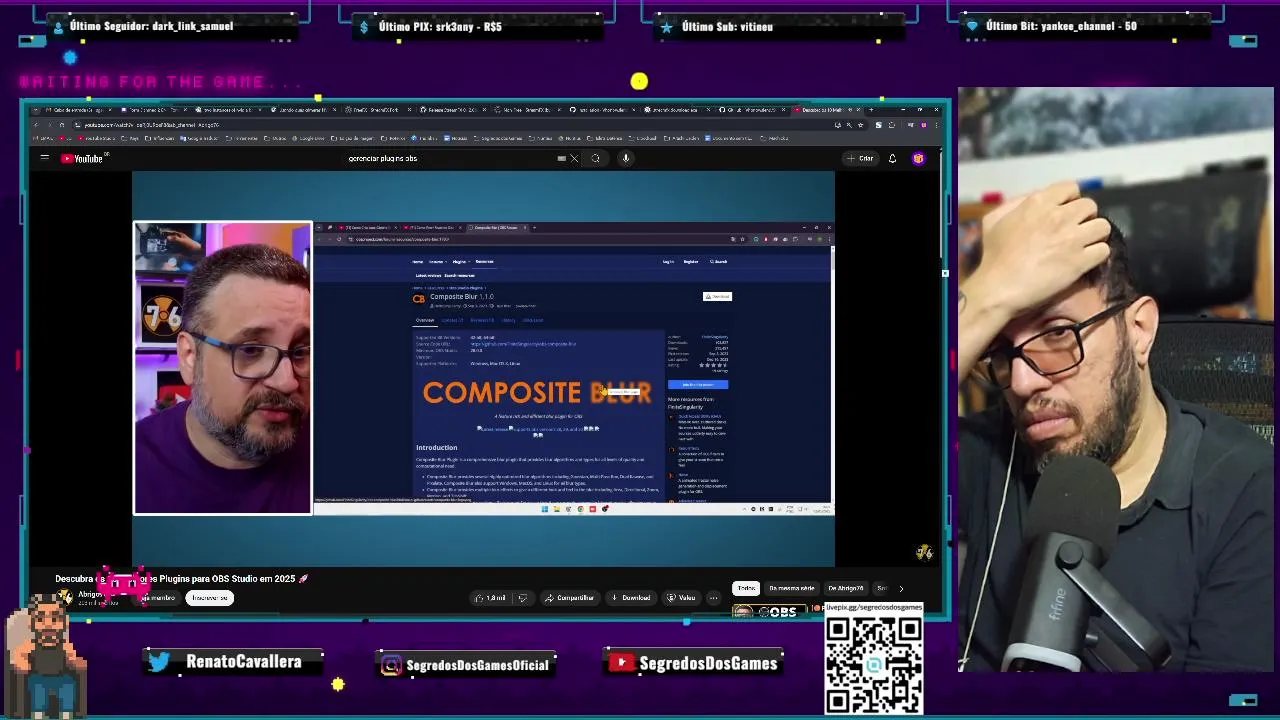1280x720 pixels.
Task: Click the Último Sub vitineu label
Action: point(727,26)
